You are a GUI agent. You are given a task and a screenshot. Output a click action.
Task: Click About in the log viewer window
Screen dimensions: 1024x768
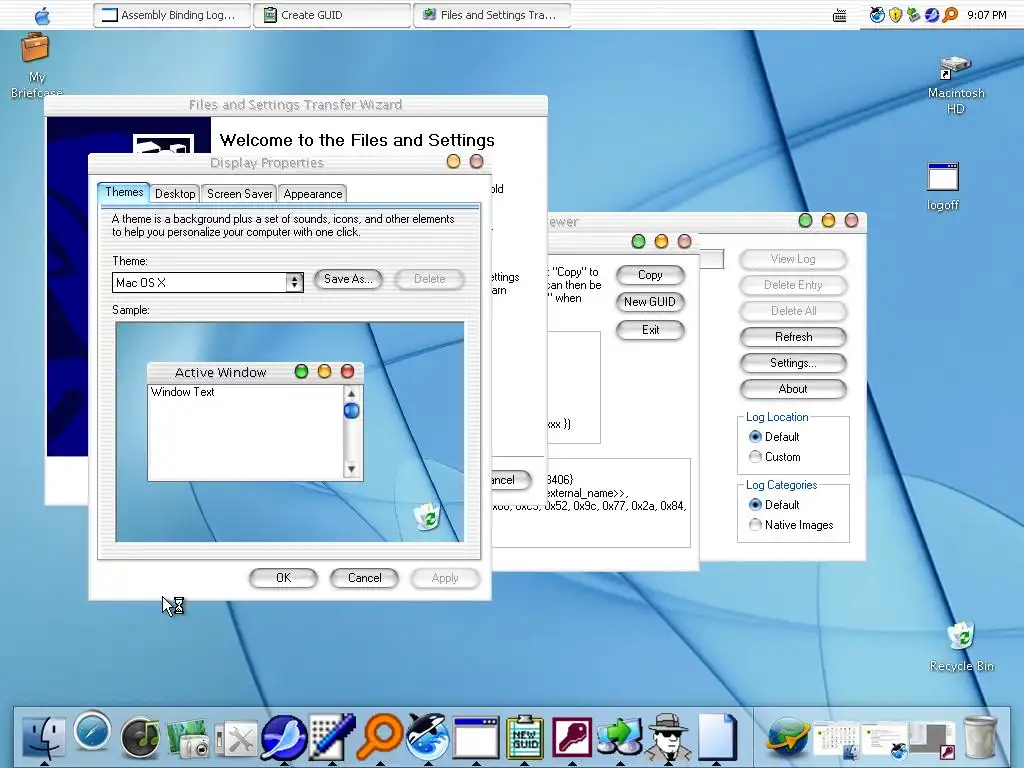(793, 389)
